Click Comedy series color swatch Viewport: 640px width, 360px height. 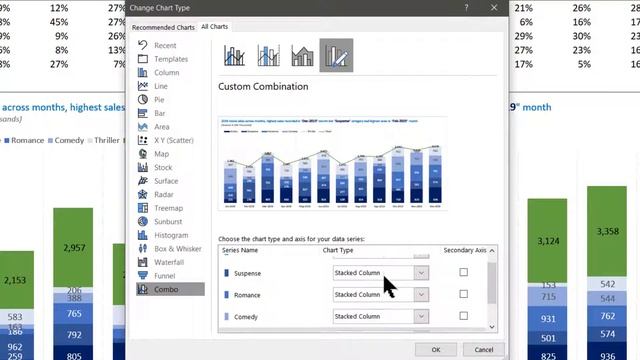(227, 316)
